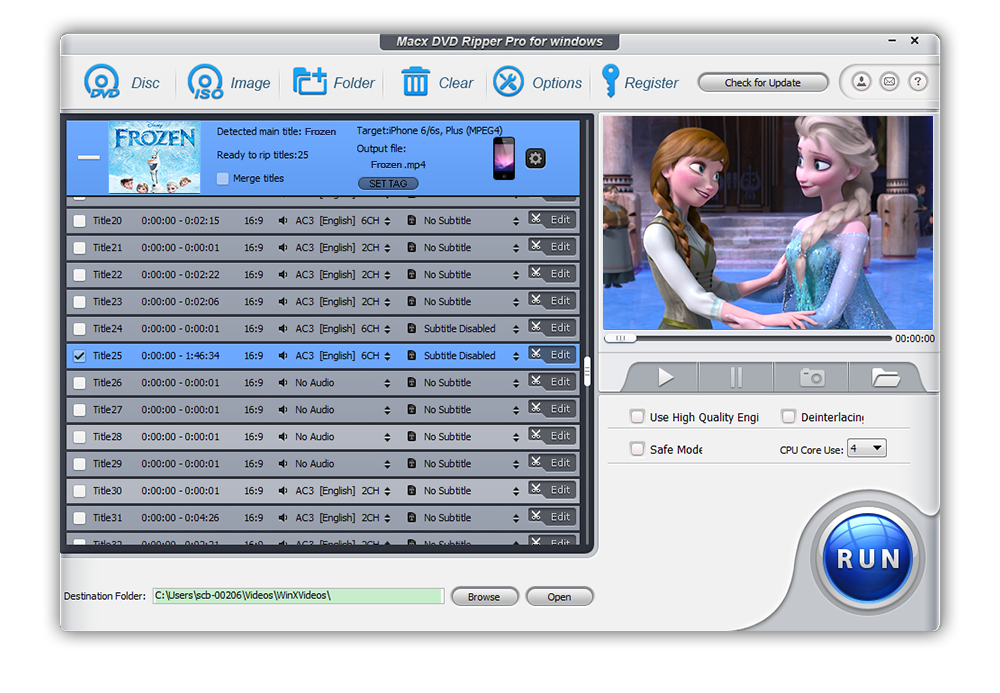Click the Frozen .mp4 output filename

[398, 164]
